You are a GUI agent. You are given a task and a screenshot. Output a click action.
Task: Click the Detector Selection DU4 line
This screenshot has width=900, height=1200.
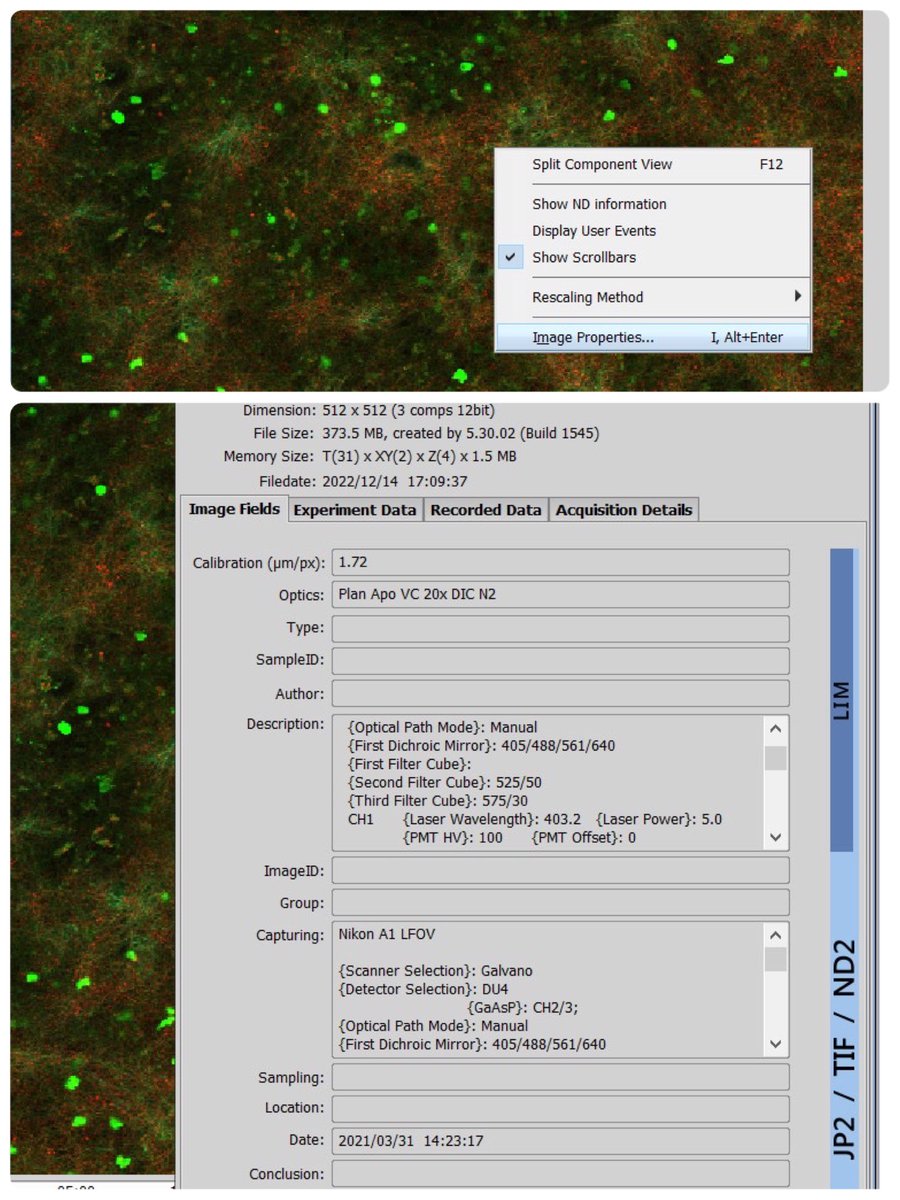425,989
